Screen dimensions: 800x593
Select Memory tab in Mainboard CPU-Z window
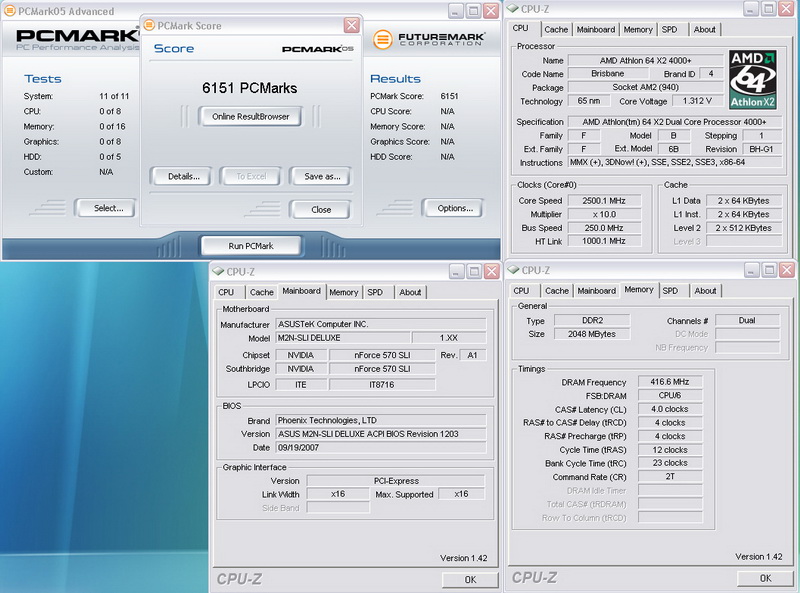(343, 292)
